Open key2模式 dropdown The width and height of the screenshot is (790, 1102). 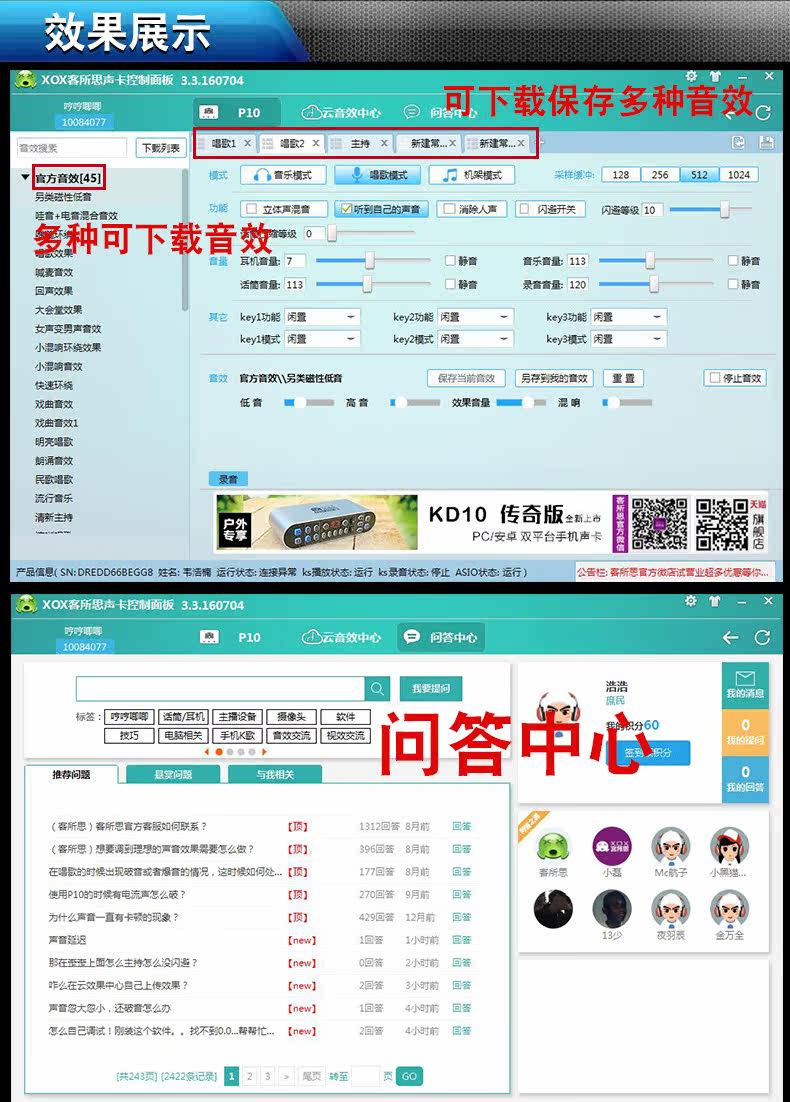pyautogui.click(x=475, y=339)
